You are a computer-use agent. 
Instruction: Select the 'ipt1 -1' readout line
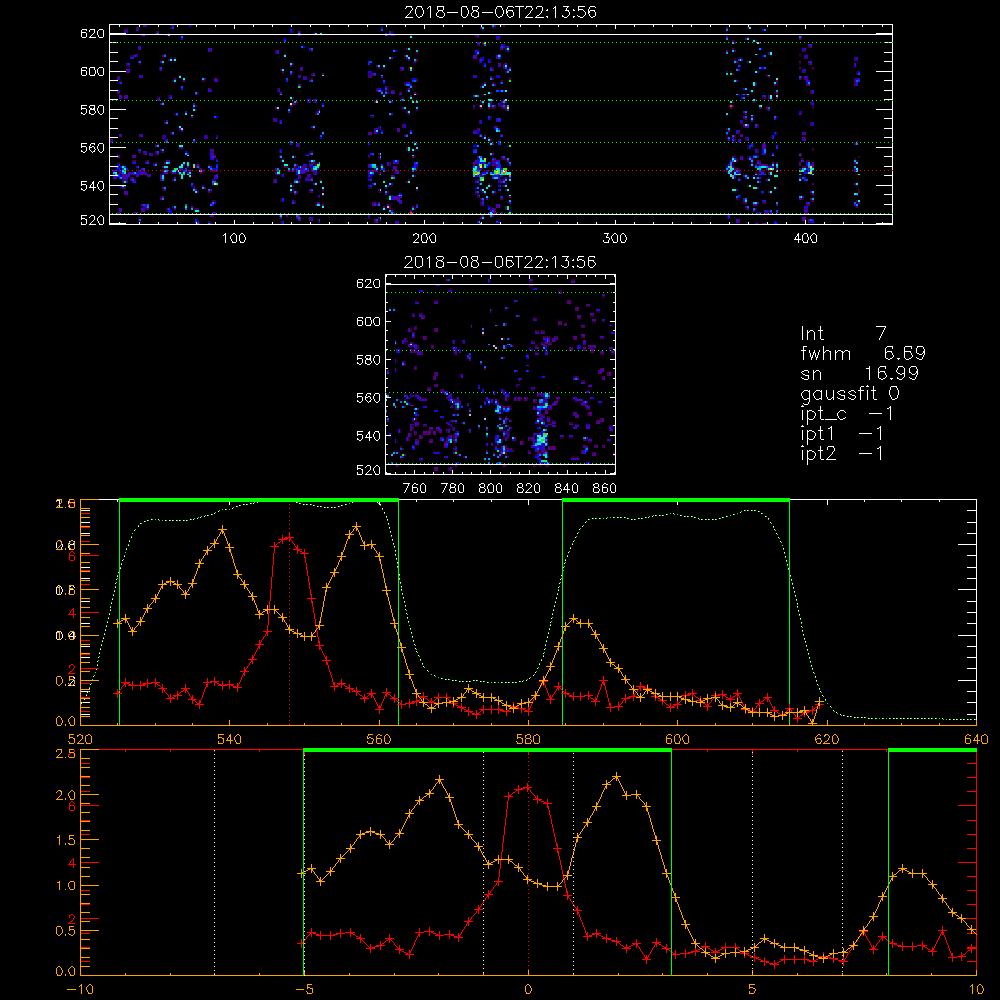pos(842,434)
